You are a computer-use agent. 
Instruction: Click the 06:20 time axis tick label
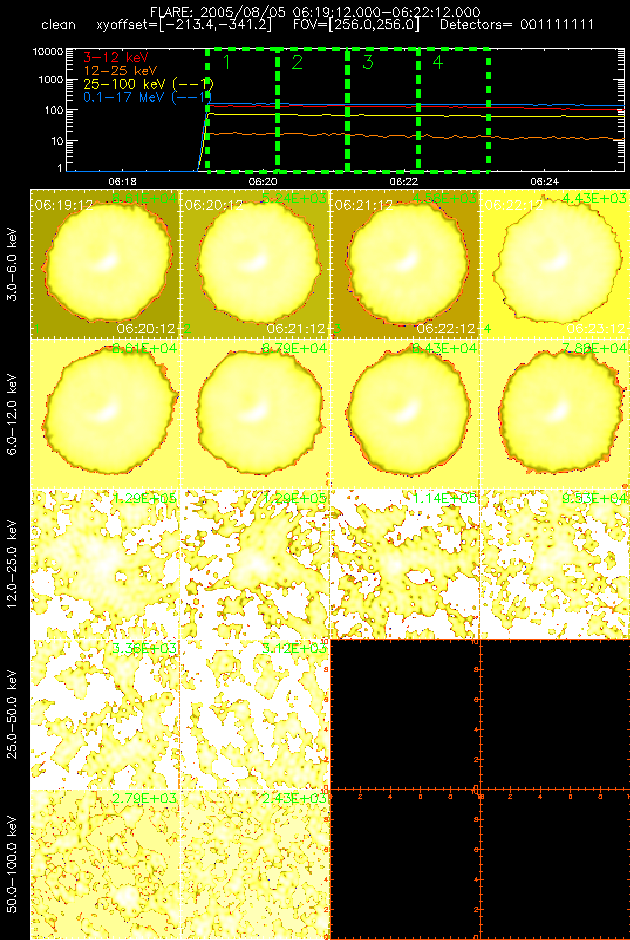coord(262,180)
